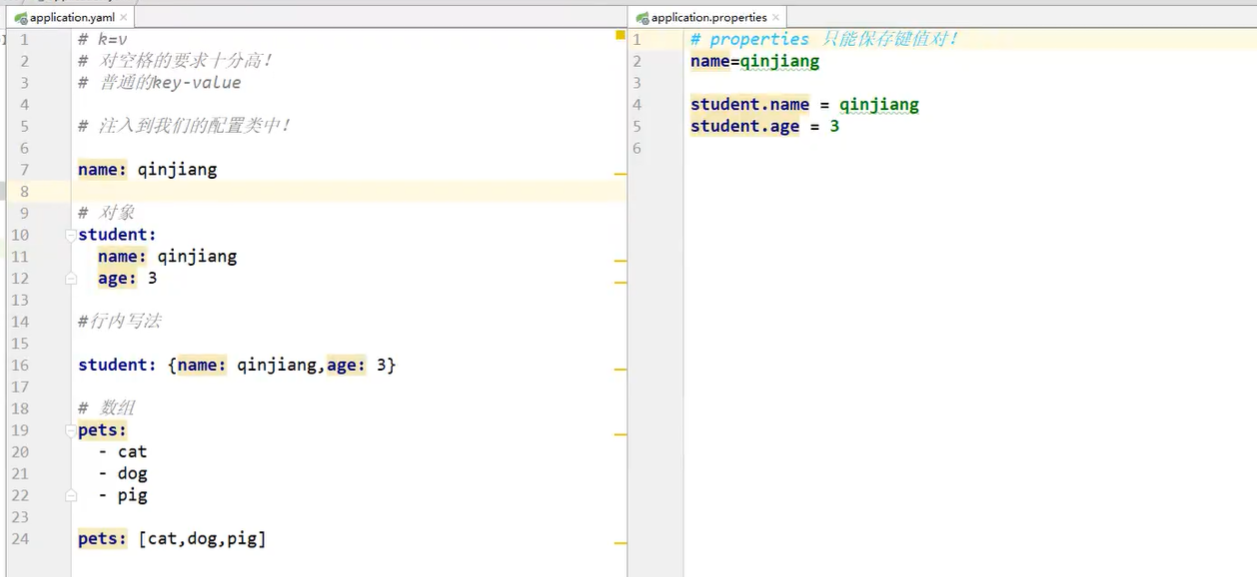Click the '# 数组' comment
The width and height of the screenshot is (1257, 577).
coord(106,408)
